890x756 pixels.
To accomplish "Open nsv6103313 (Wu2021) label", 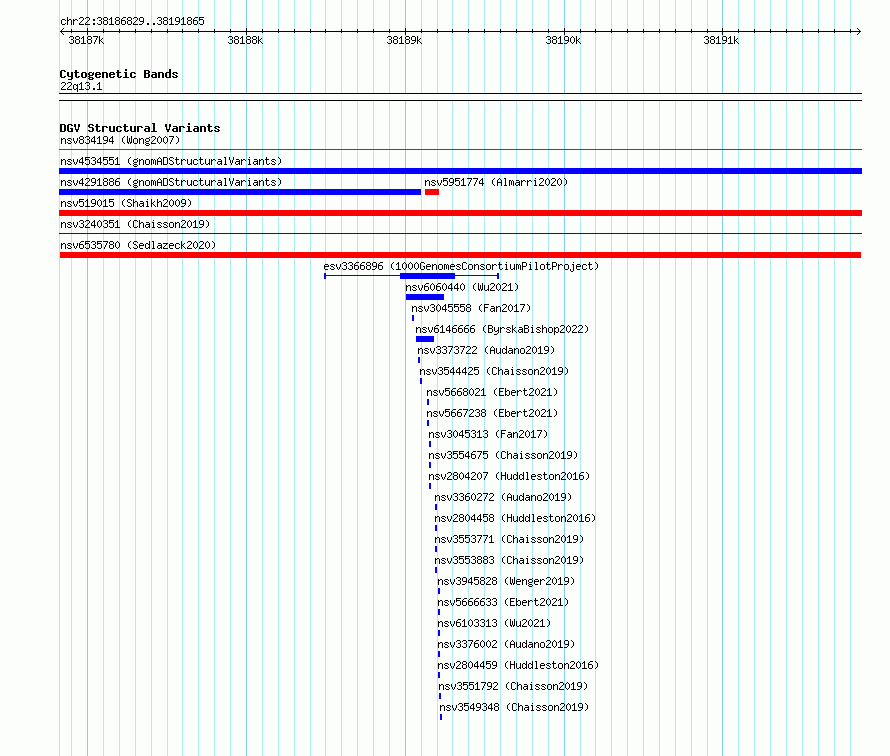I will 494,623.
